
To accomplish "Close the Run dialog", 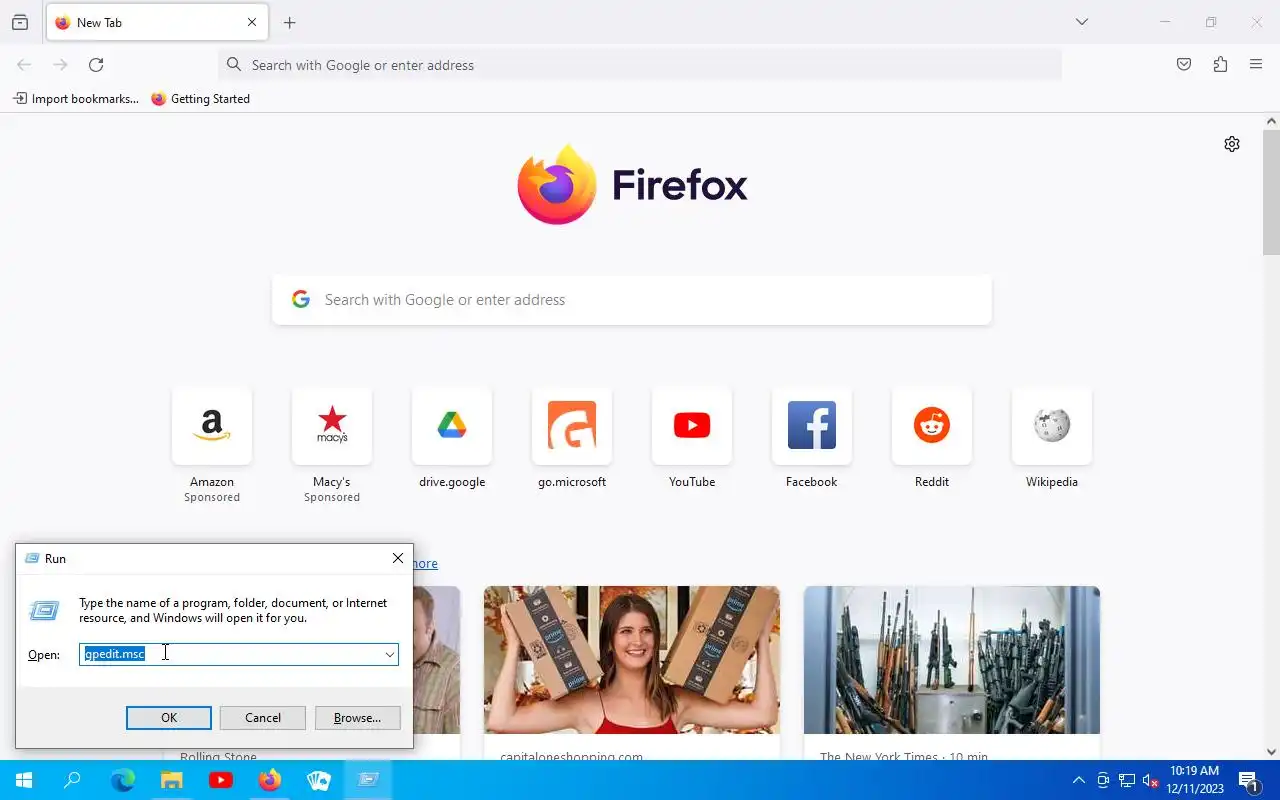I will click(x=397, y=559).
